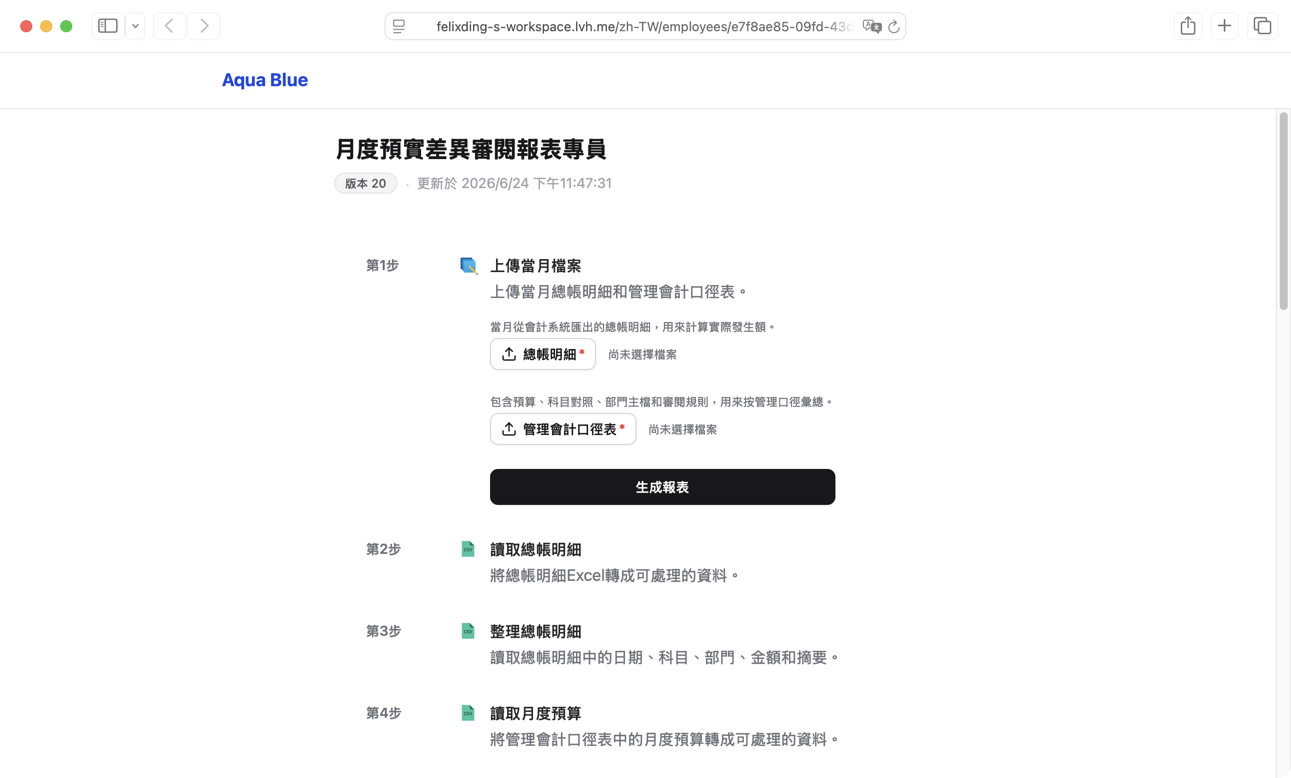Click the green full-screen window button
Screen dimensions: 1291x778
(x=66, y=26)
